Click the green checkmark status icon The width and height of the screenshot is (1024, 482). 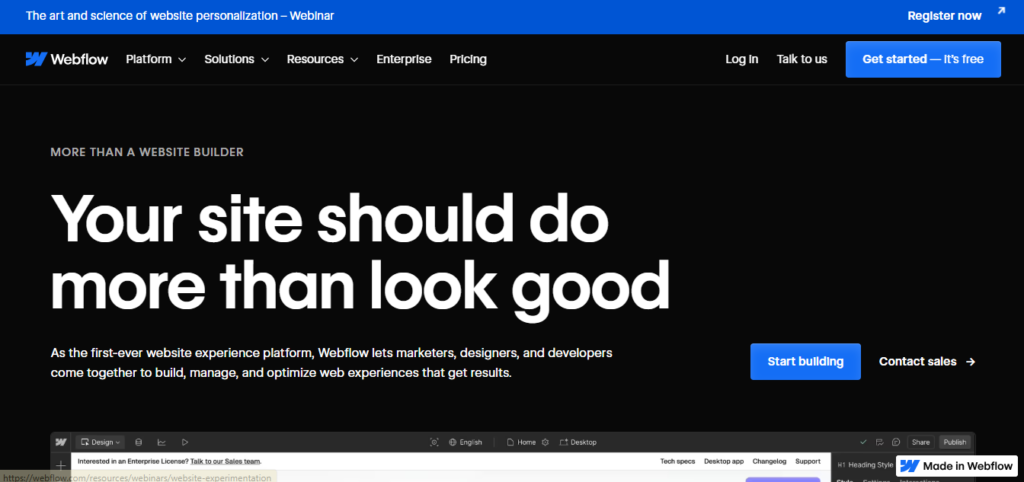point(864,442)
